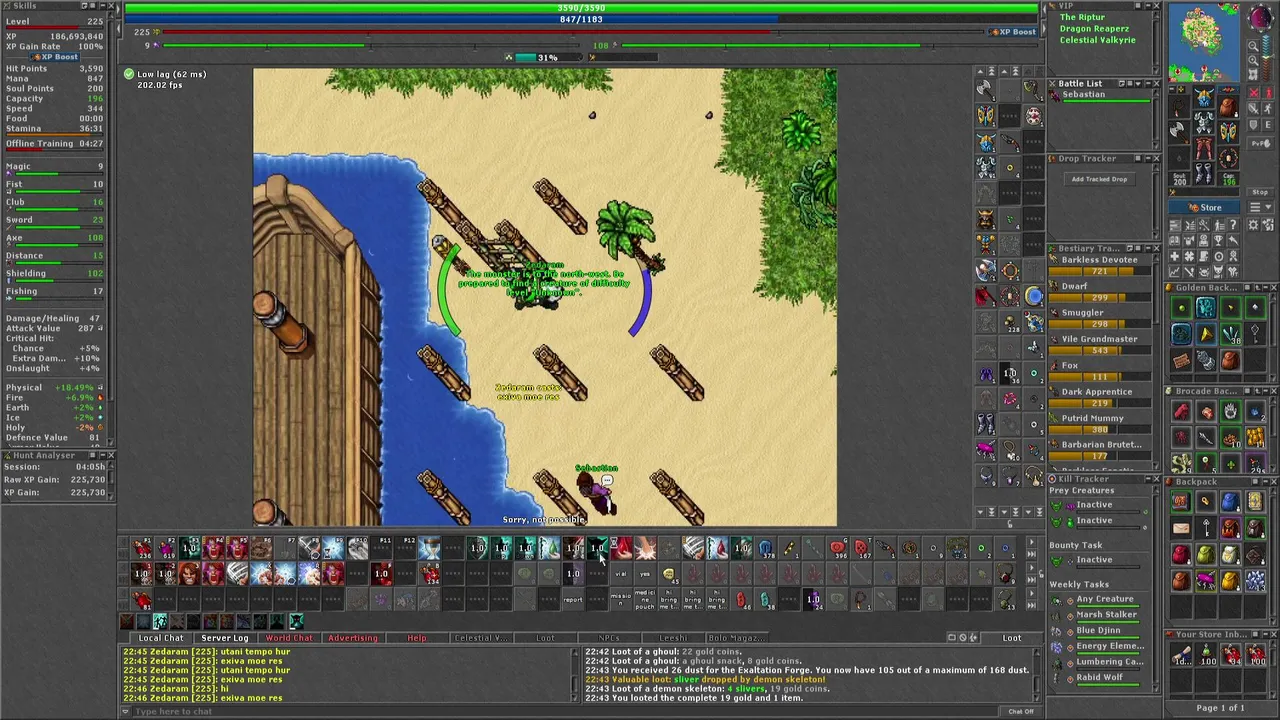
Task: Minimize the Drop Tracker panel
Action: 1146,159
